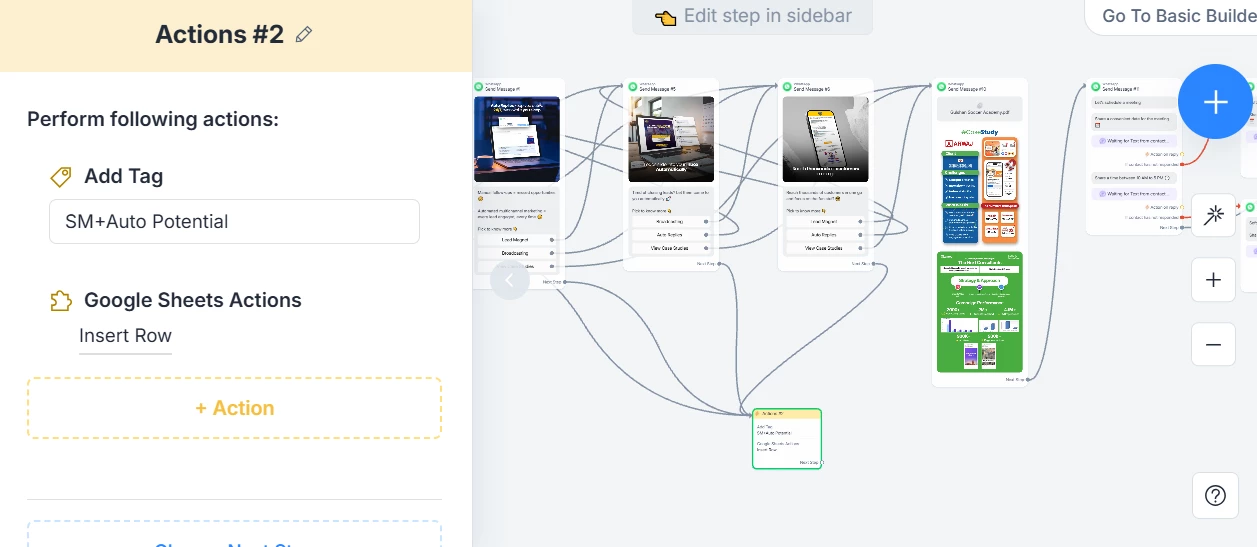This screenshot has width=1257, height=547.
Task: Collapse the sidebar with the left chevron
Action: tap(510, 280)
